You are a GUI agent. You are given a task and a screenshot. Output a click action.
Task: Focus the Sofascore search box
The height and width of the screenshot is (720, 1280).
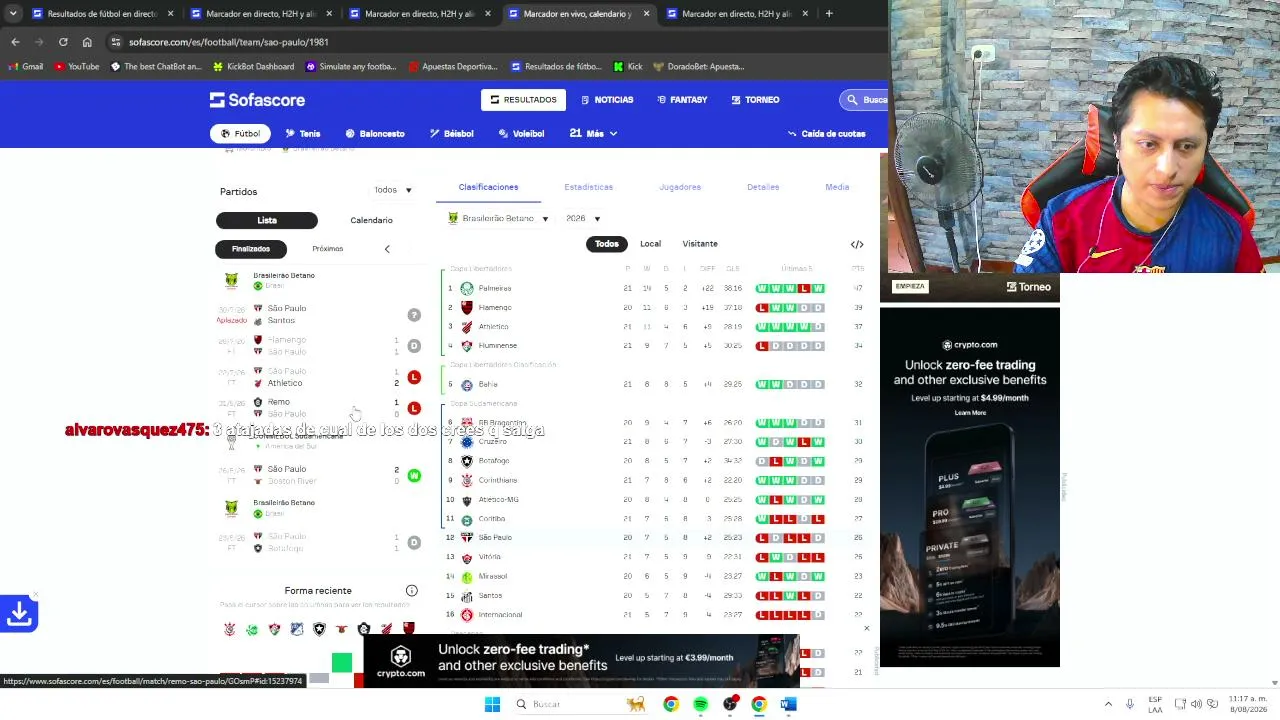tap(864, 100)
